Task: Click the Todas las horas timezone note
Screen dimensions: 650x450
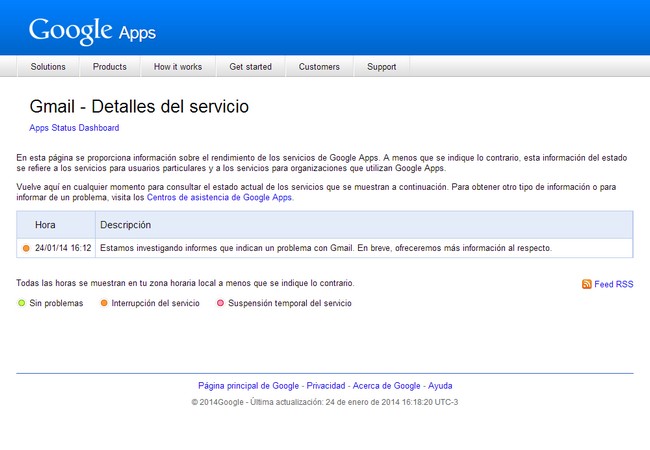Action: coord(185,283)
